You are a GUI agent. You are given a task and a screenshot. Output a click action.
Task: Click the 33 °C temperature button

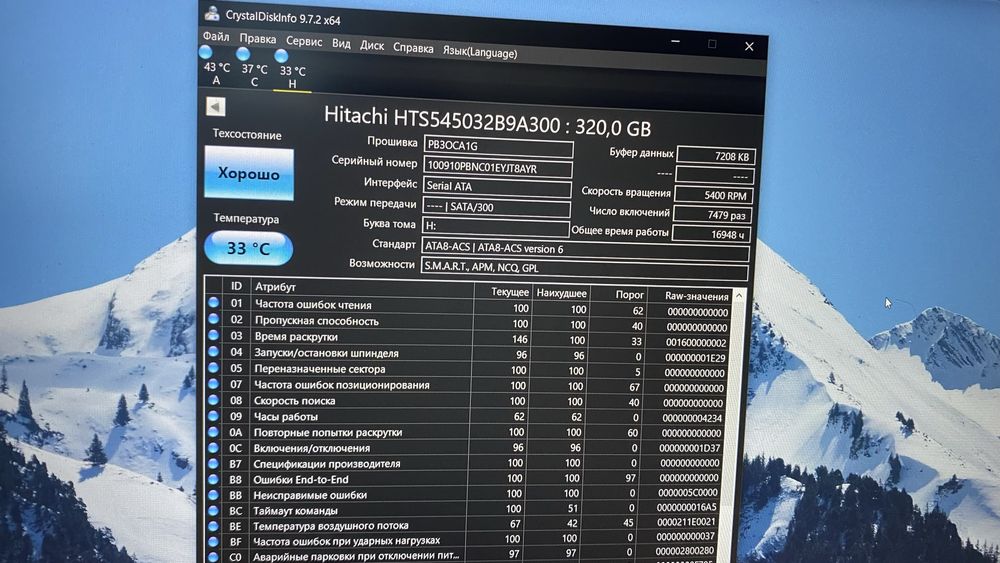pos(248,248)
